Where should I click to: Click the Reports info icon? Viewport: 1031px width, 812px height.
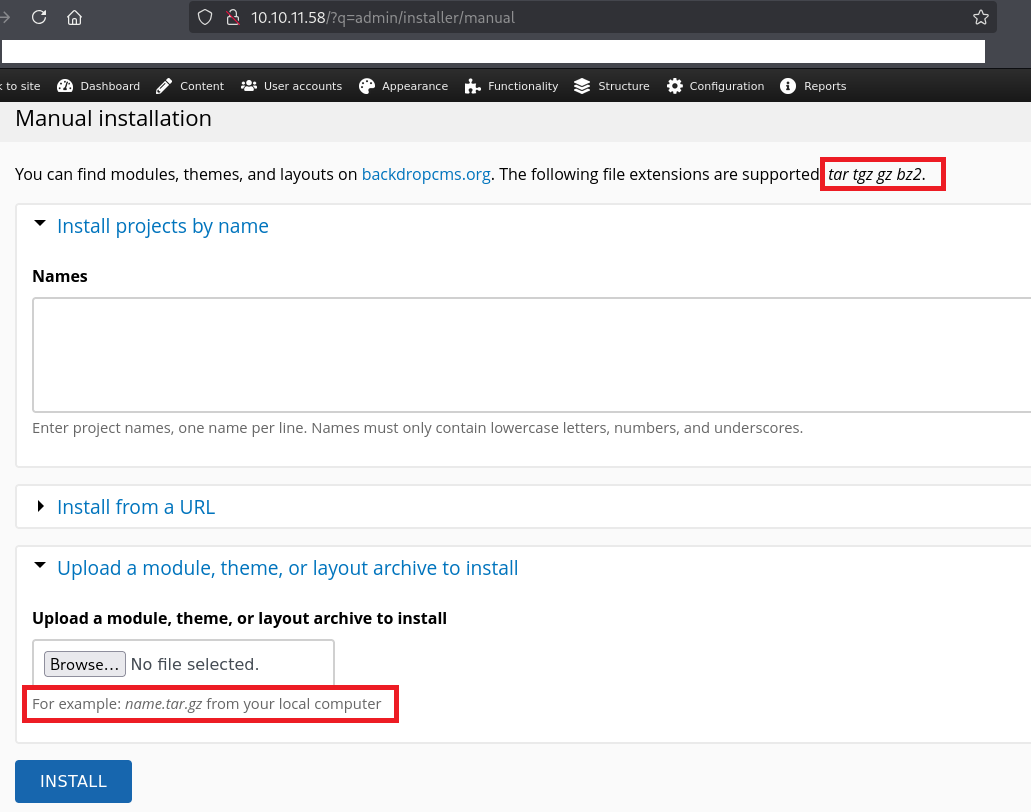tap(788, 86)
